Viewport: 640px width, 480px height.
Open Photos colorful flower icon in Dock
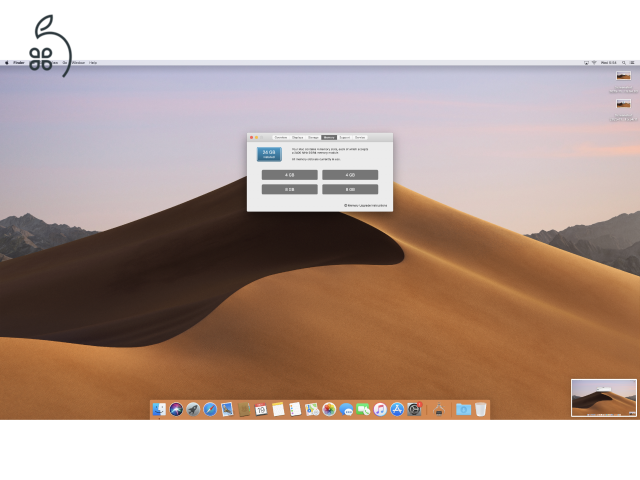[329, 409]
